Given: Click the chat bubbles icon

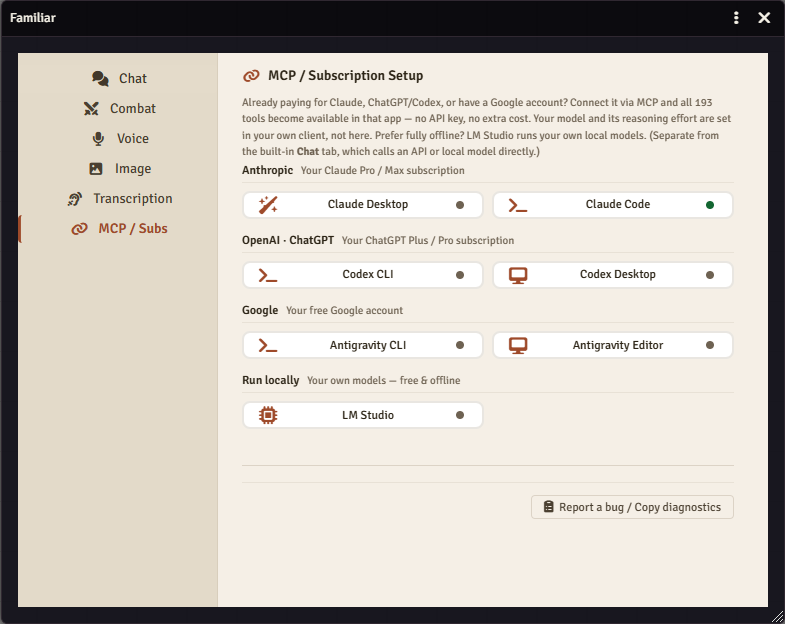Looking at the screenshot, I should point(100,79).
